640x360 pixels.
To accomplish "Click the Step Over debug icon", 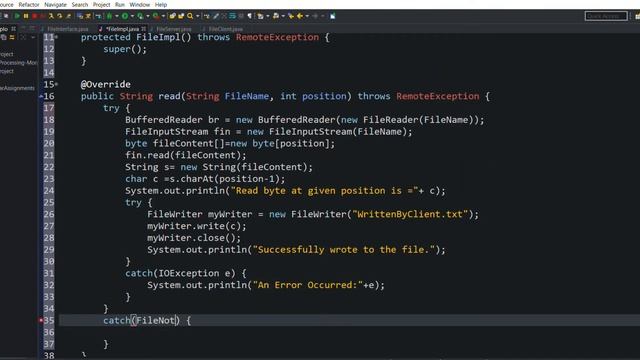I will (60, 16).
